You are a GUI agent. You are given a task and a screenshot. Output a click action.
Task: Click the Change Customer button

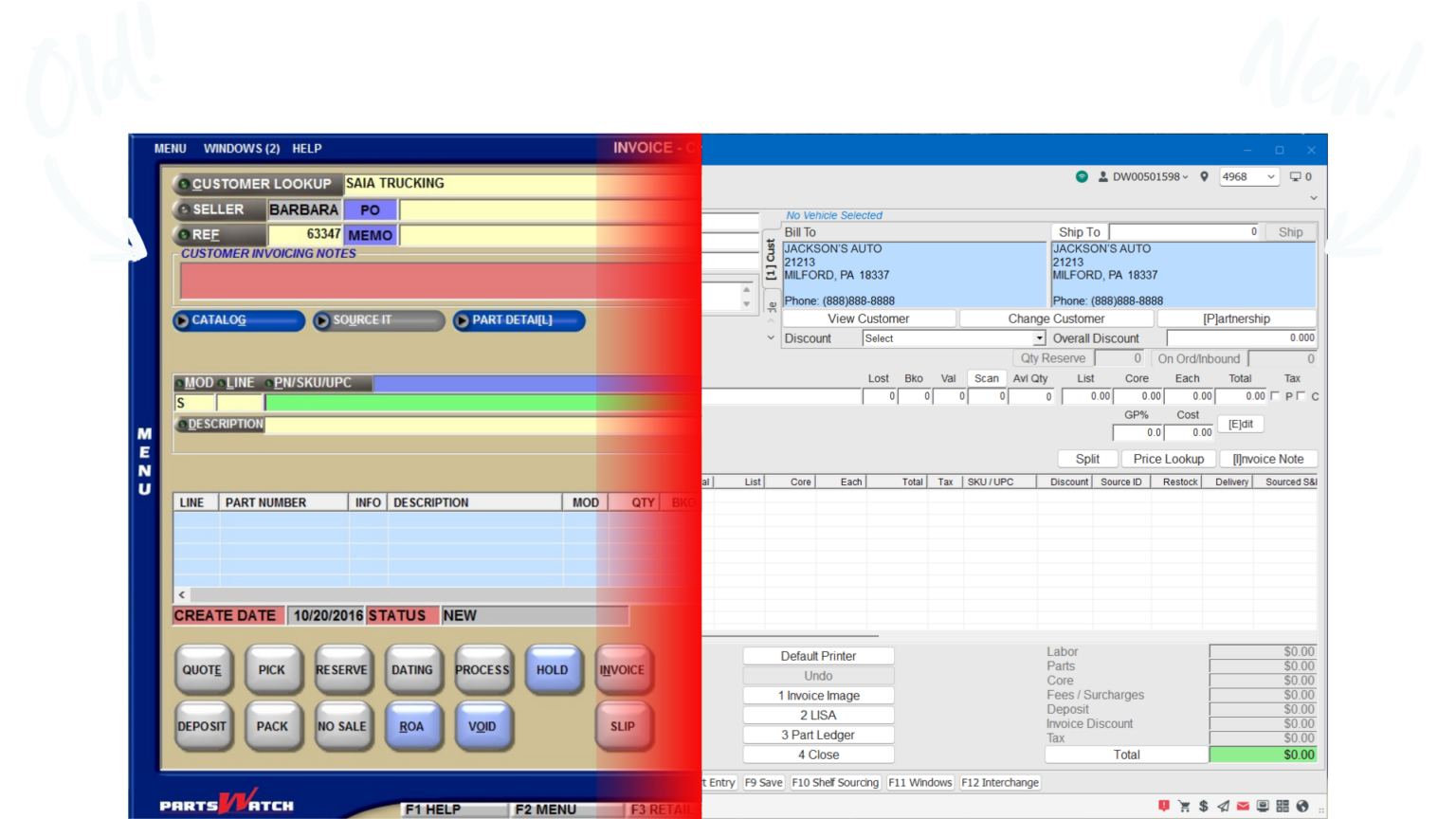pos(1056,318)
